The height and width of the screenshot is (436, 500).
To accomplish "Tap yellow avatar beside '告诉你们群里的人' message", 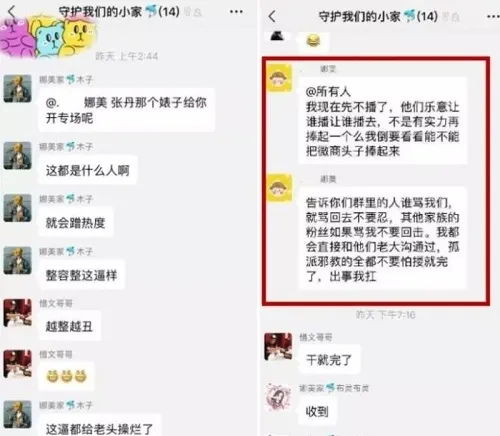I will (279, 188).
